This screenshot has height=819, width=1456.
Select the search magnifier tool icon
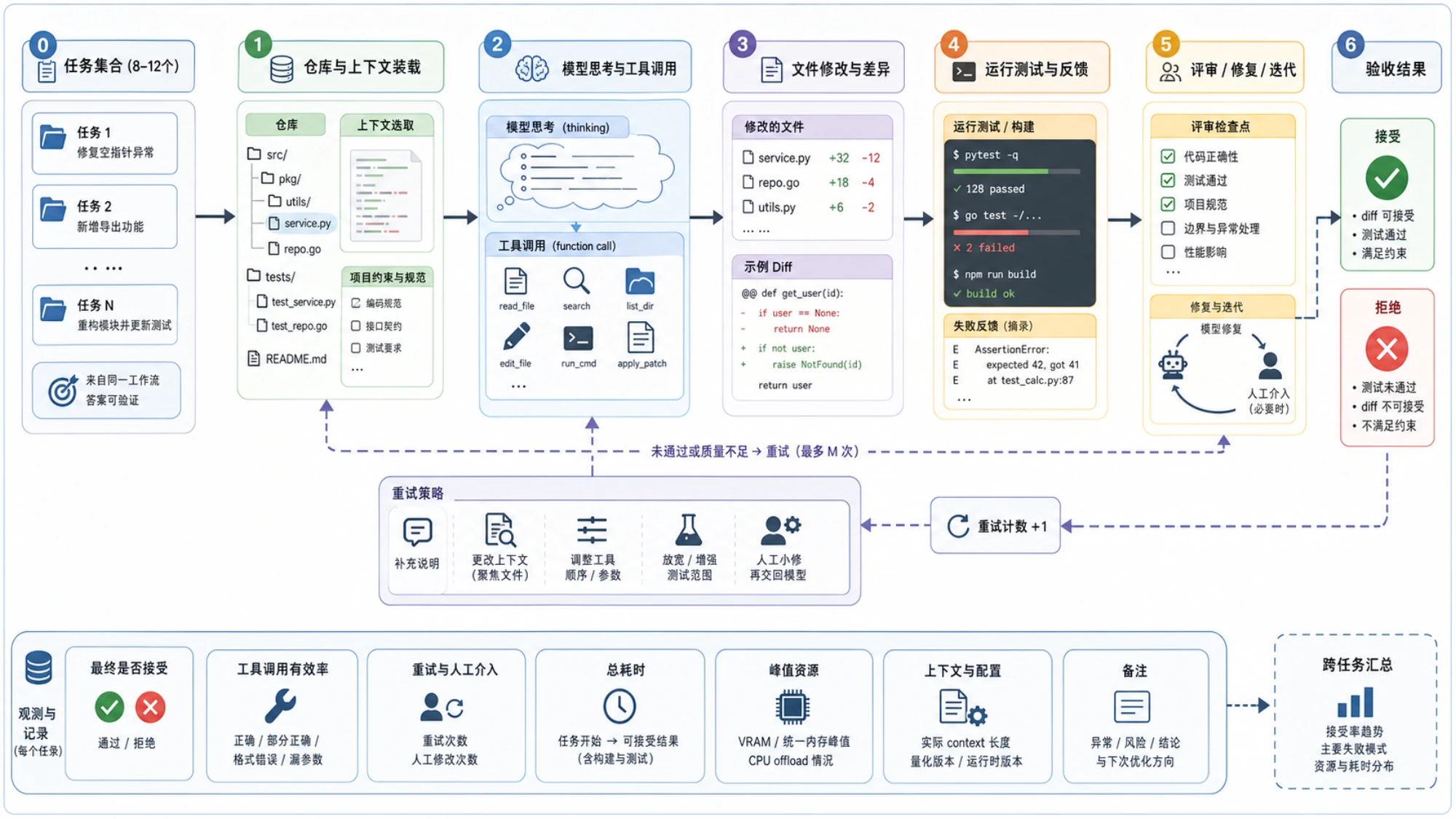click(576, 280)
